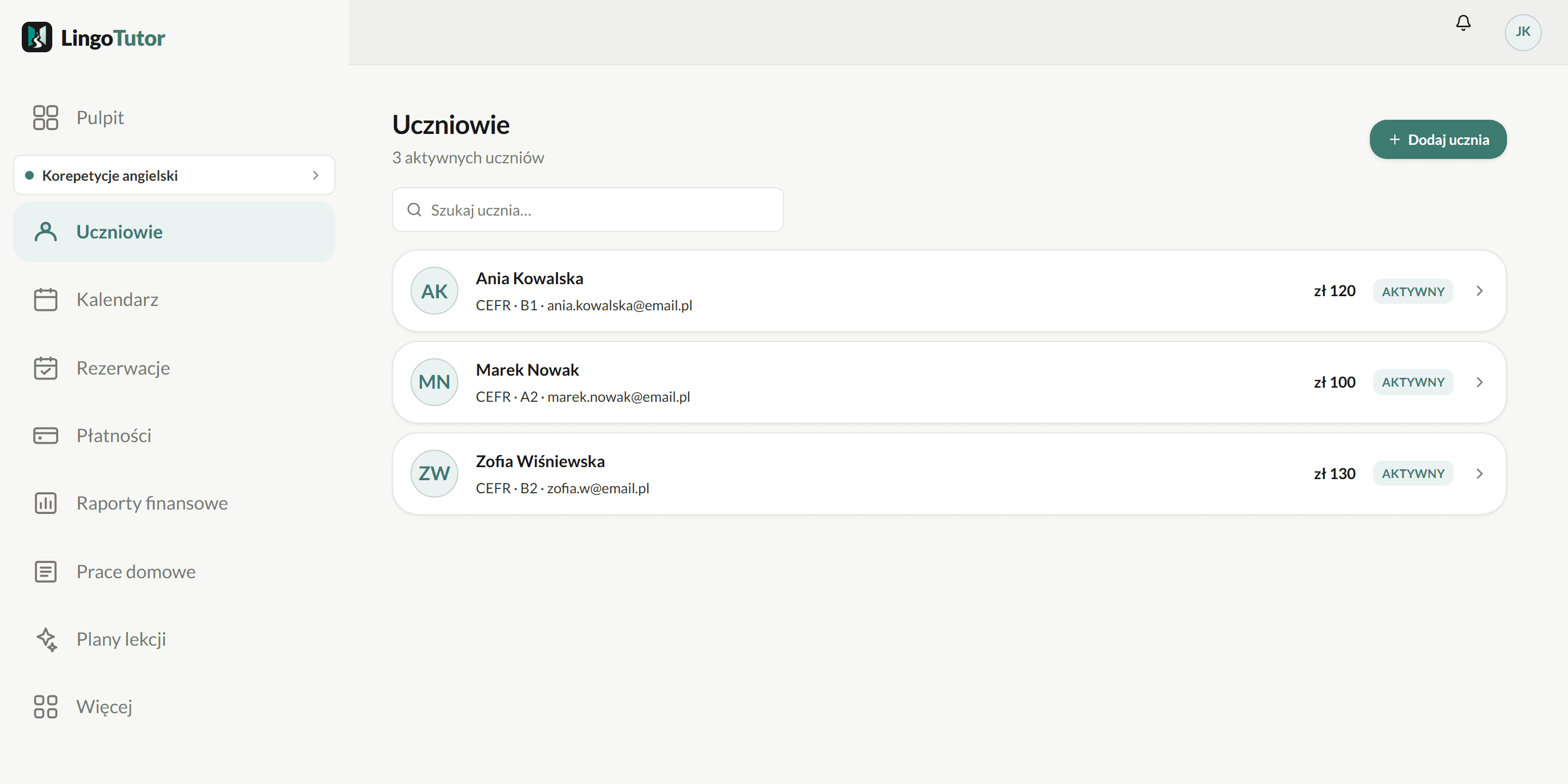Click the zł 130 rate

click(x=1334, y=474)
